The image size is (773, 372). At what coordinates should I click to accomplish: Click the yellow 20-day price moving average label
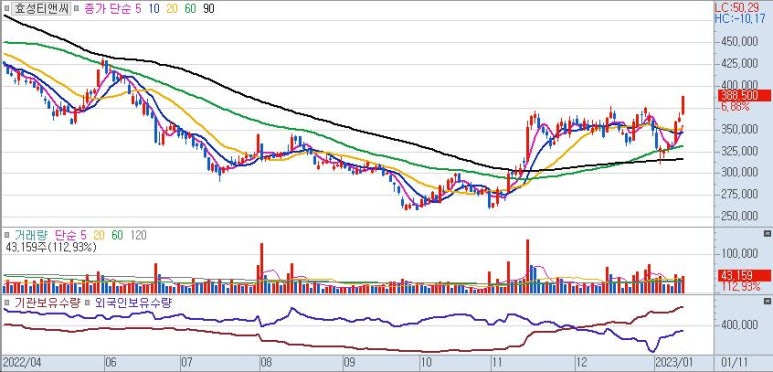tap(172, 8)
